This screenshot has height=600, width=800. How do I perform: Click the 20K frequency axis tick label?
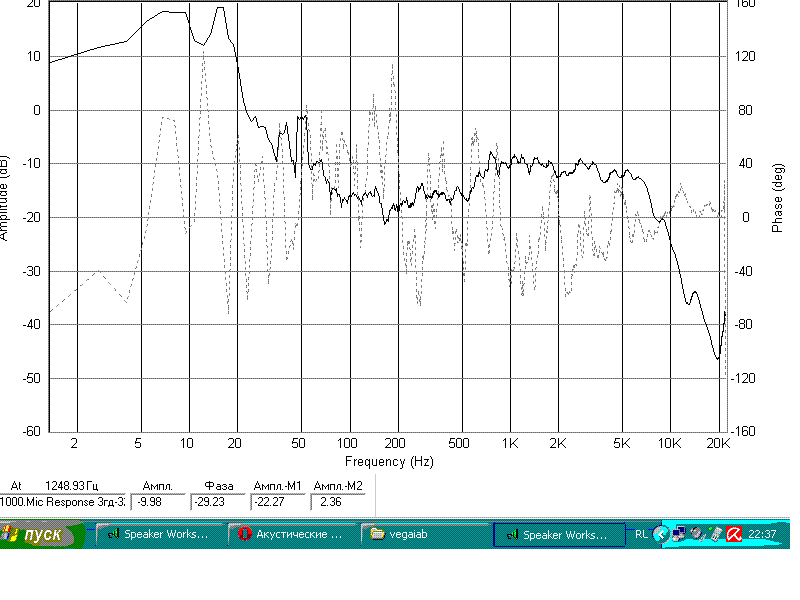click(x=718, y=443)
